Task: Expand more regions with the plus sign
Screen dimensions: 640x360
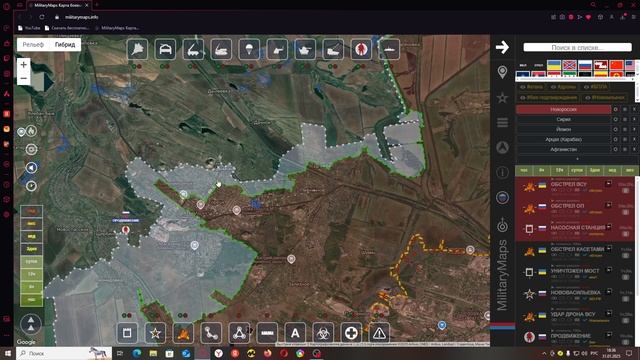Action: point(577,159)
